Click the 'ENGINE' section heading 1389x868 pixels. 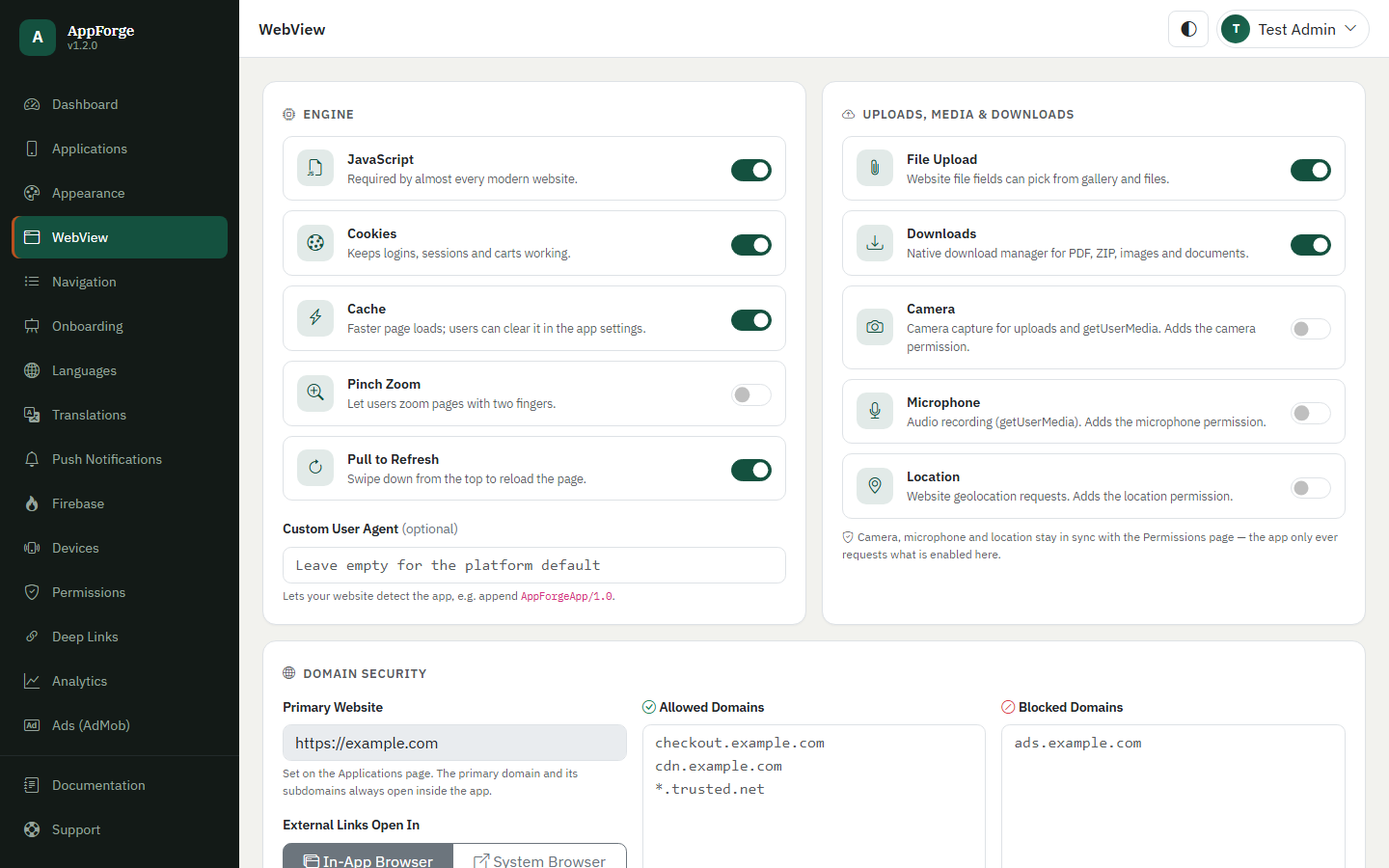[329, 114]
